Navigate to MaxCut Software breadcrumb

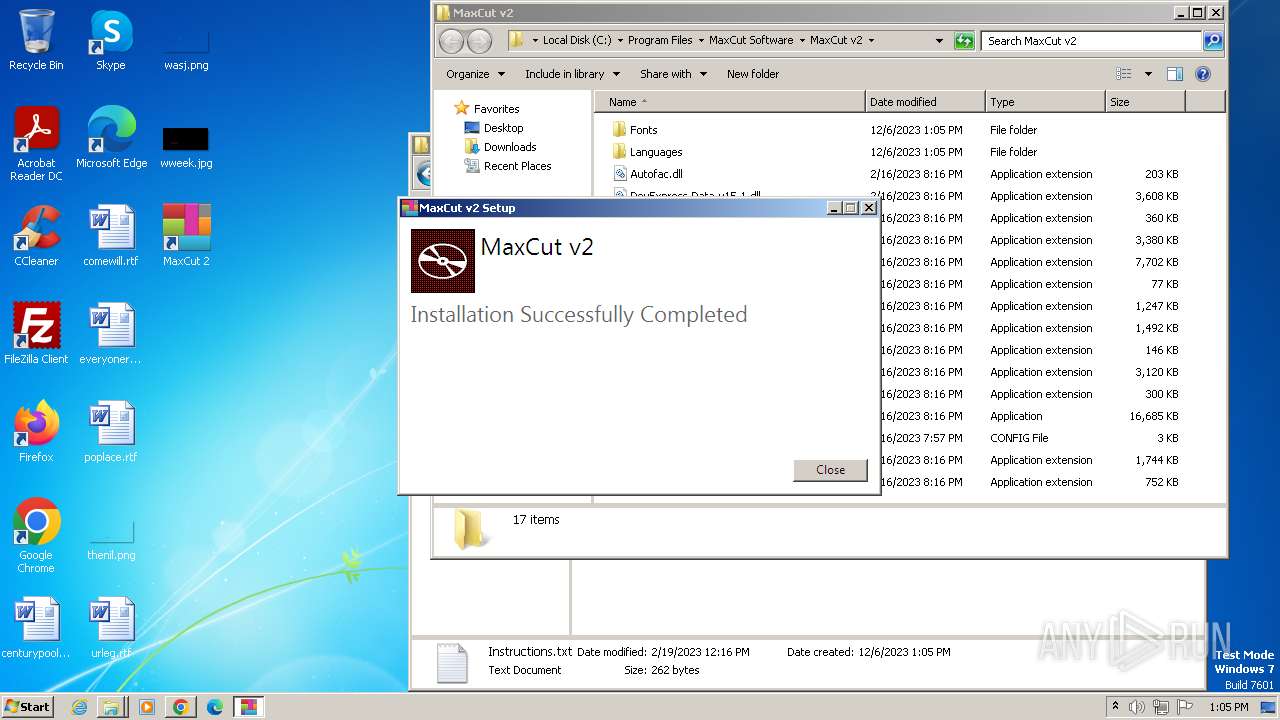pyautogui.click(x=751, y=41)
